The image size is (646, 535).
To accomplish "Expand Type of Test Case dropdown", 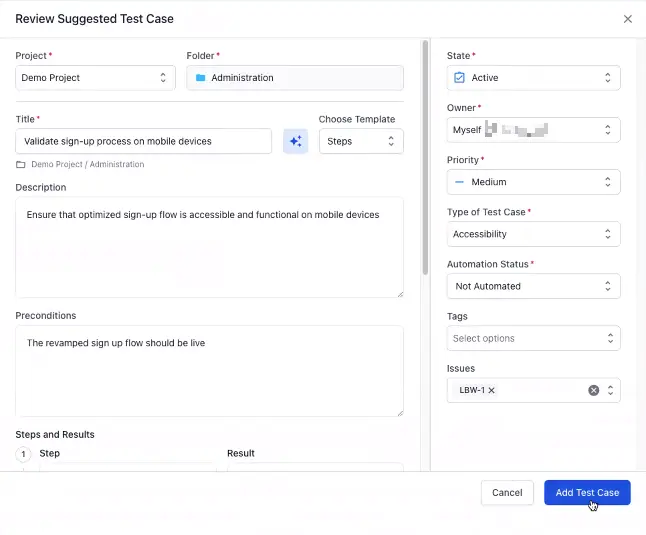I will (x=533, y=234).
